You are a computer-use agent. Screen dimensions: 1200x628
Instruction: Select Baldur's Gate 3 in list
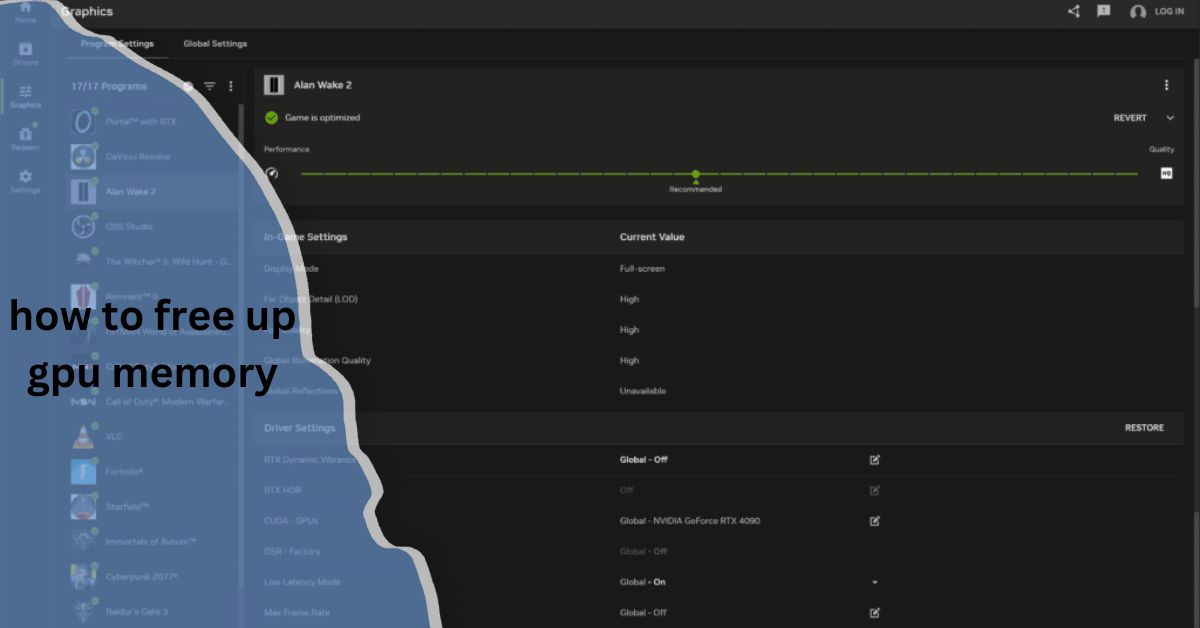coord(153,611)
